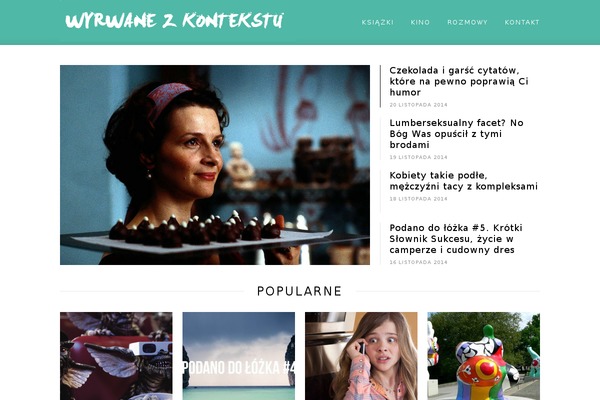Open the colorful sculpture thumbnail

(484, 356)
